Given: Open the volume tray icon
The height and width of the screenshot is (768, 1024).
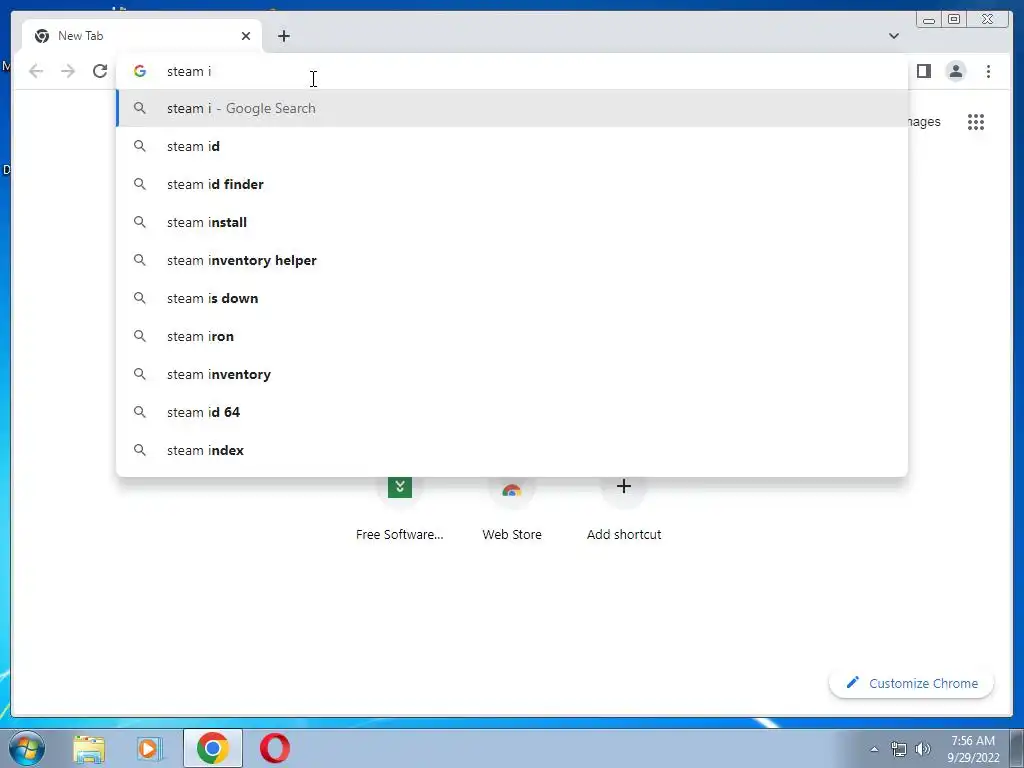Looking at the screenshot, I should pos(923,749).
